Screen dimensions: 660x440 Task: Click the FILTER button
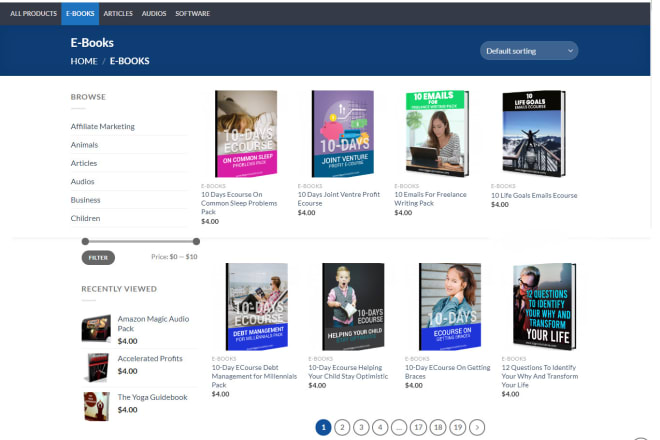[x=98, y=257]
